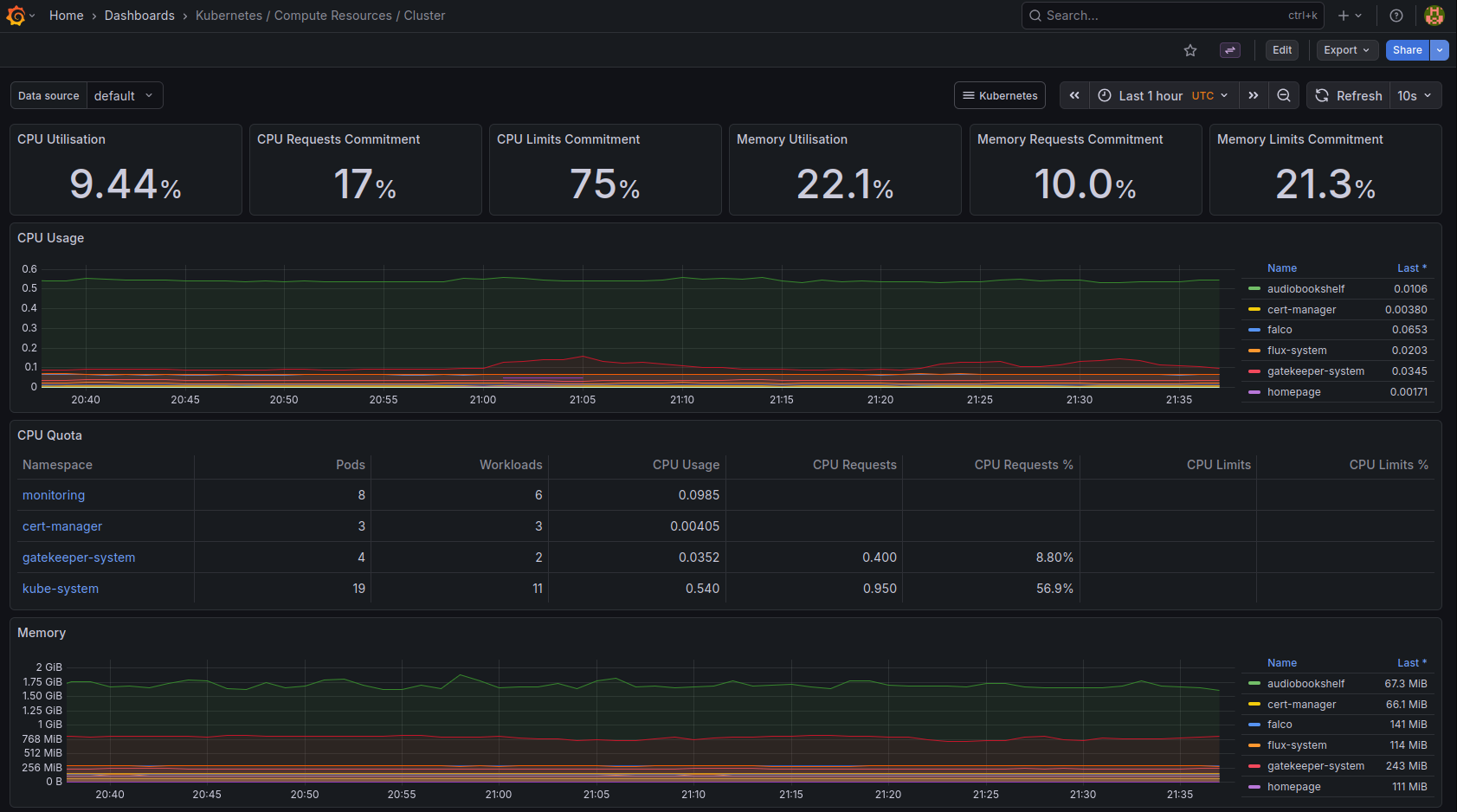Open Memory Utilisation panel title
The image size is (1457, 812).
[x=792, y=139]
